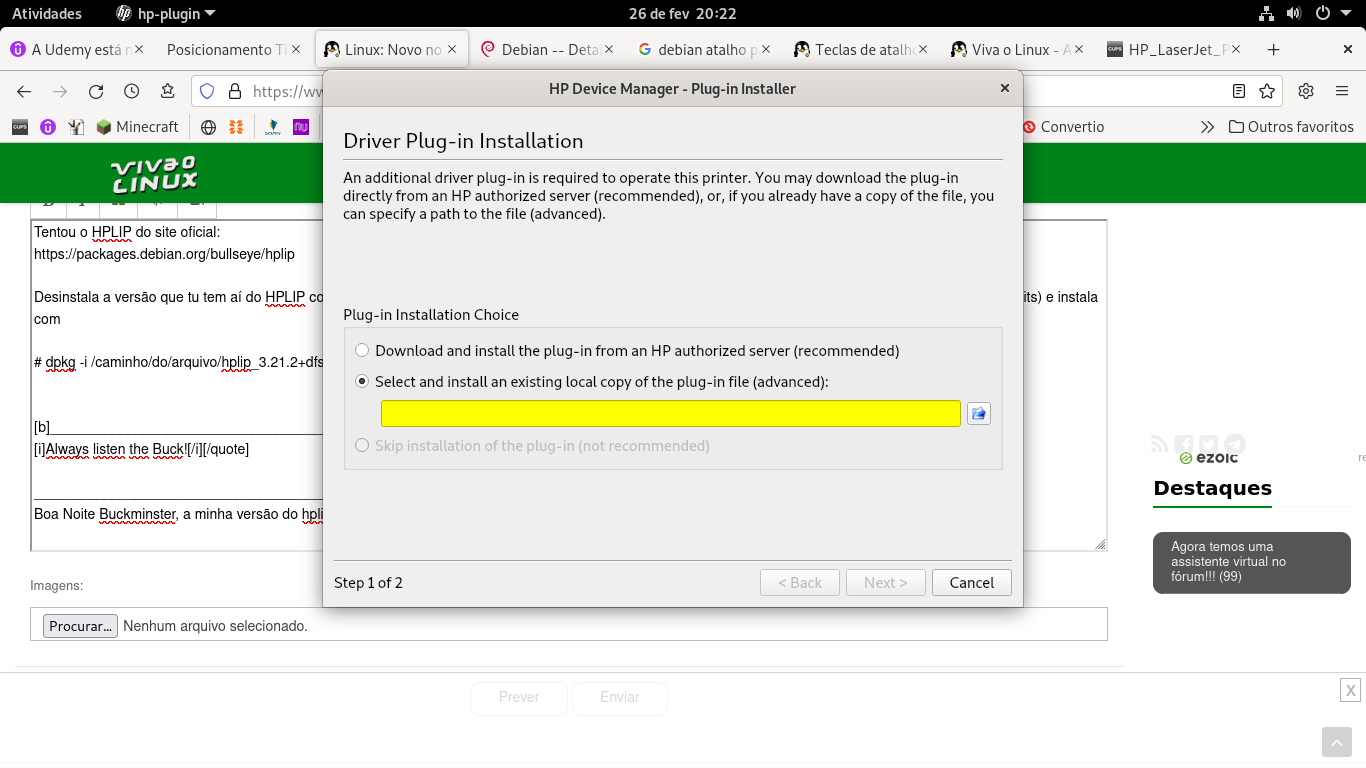Switch to the Debian -- Details tab

tap(549, 49)
